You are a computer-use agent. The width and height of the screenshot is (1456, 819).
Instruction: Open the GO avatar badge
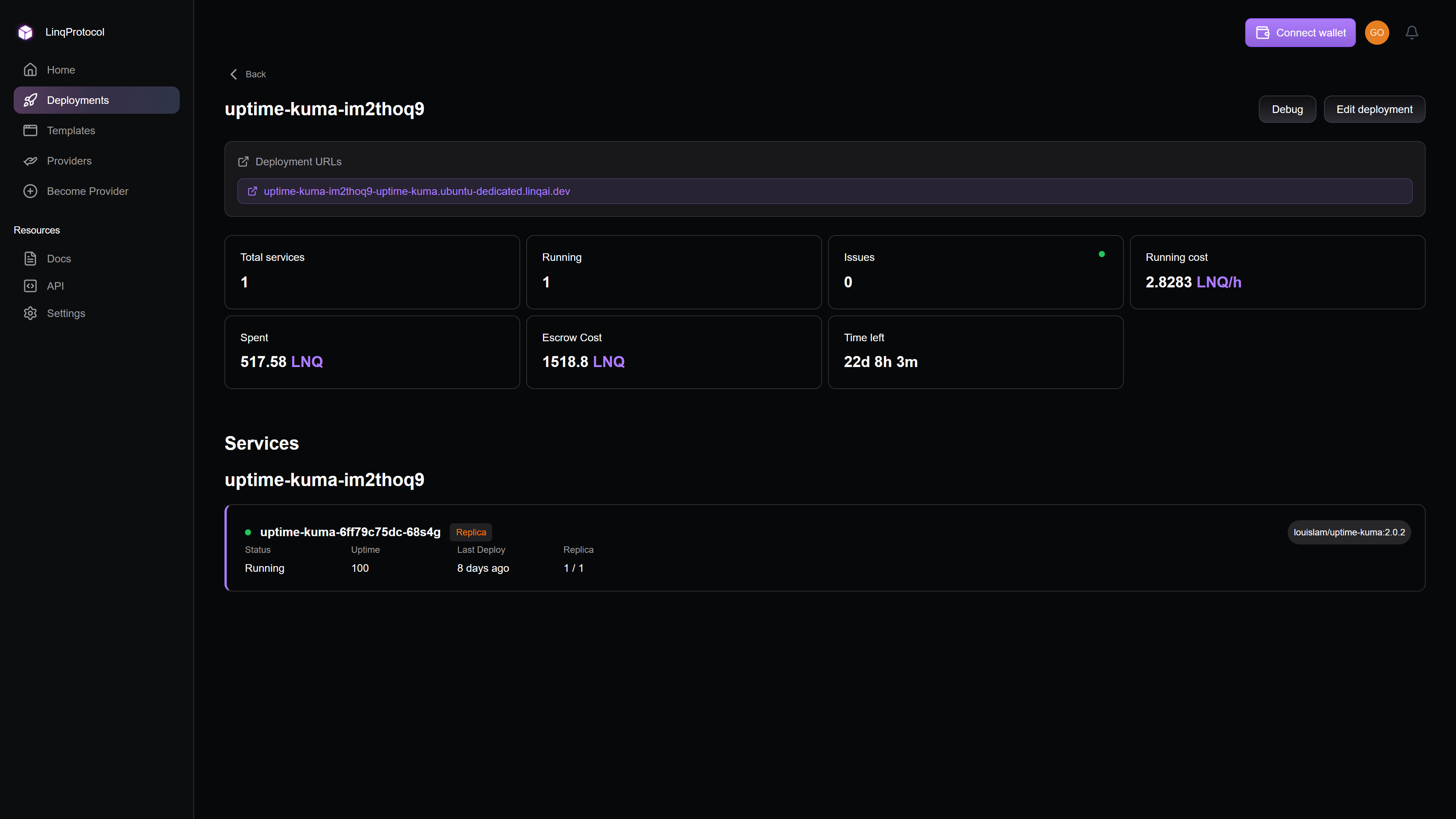[1377, 32]
